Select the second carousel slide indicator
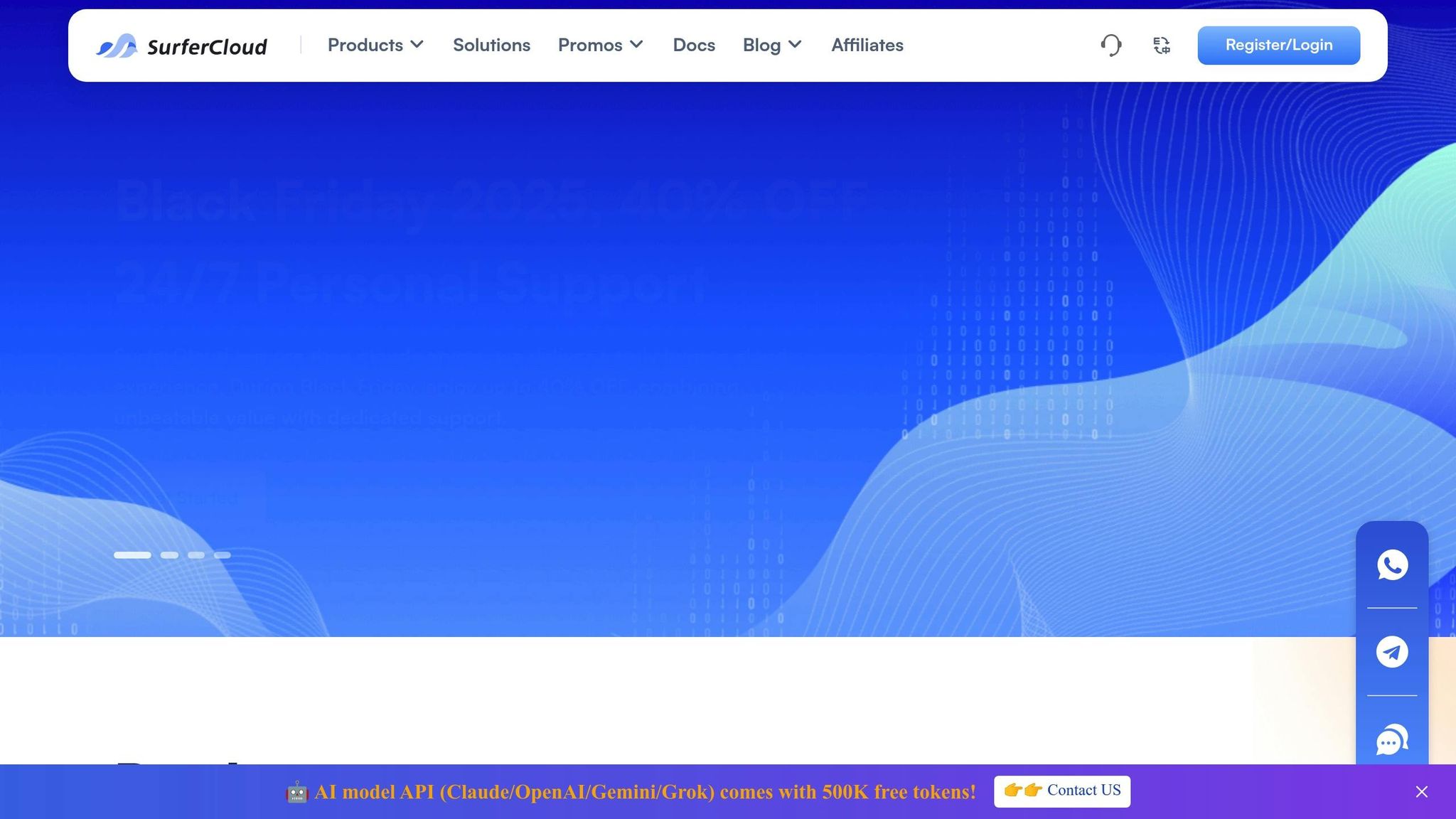 pos(169,555)
